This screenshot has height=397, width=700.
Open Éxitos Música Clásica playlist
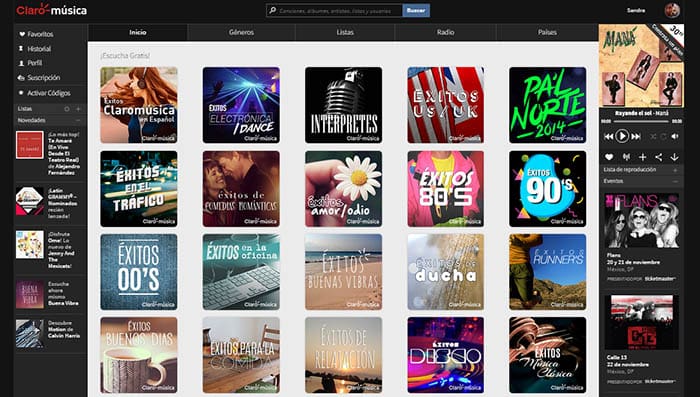tap(548, 355)
